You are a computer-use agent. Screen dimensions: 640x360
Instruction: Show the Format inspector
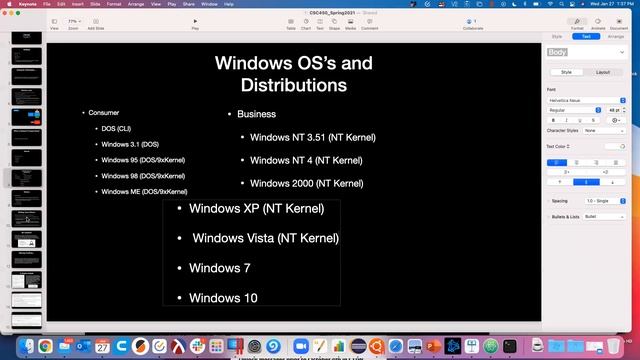click(577, 24)
